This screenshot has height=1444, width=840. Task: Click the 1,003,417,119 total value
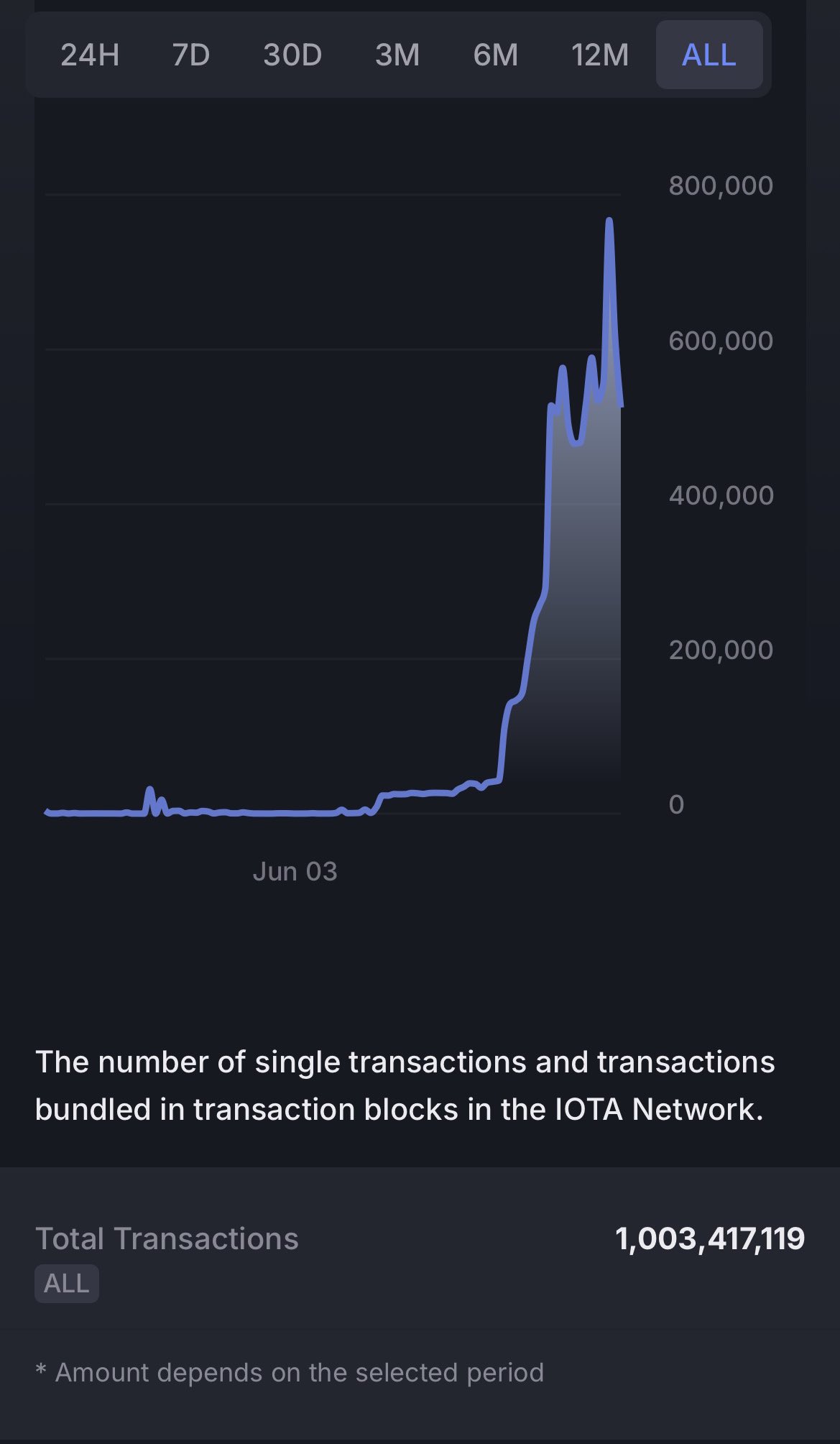coord(710,1238)
